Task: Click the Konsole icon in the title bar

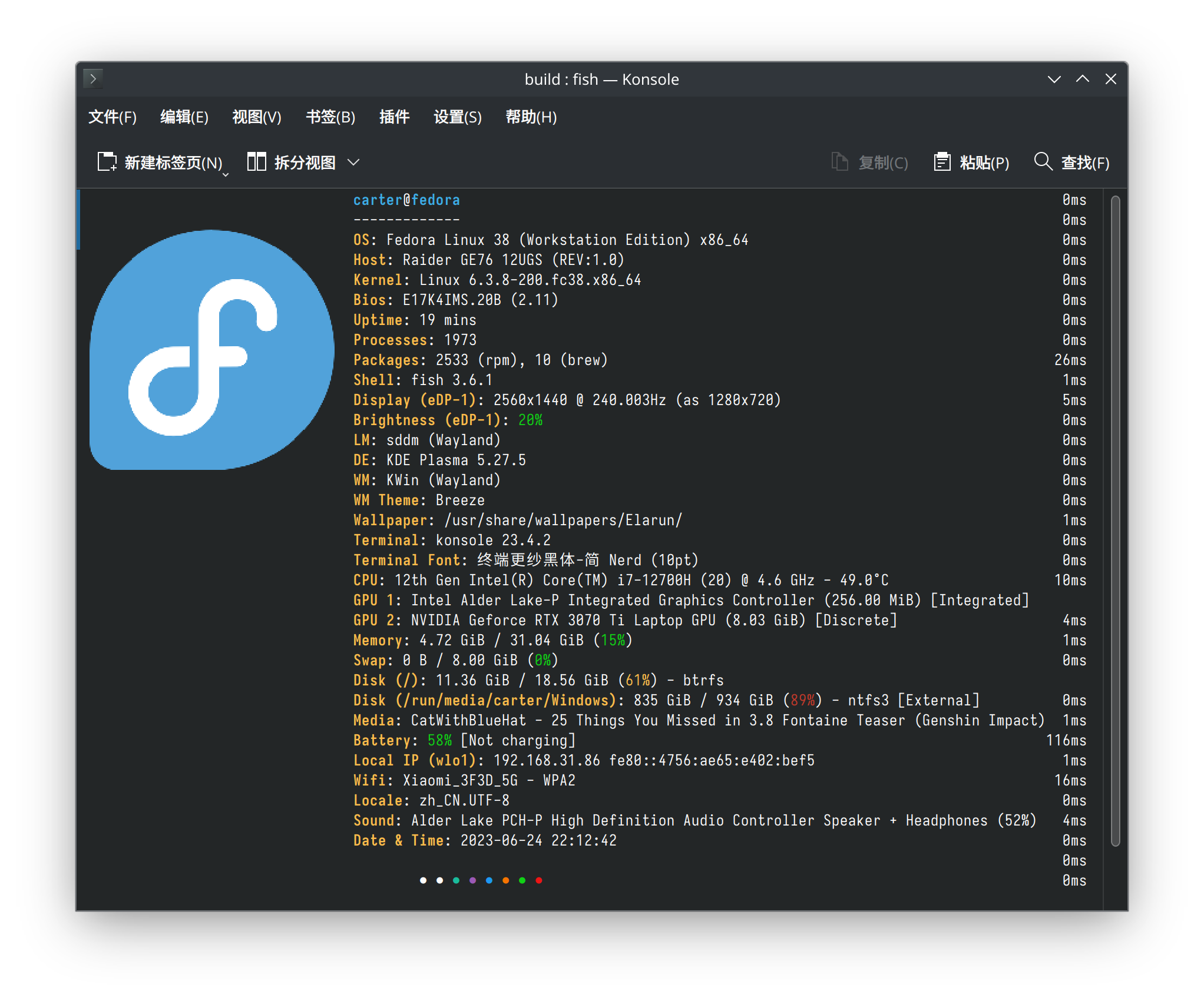Action: [x=93, y=78]
